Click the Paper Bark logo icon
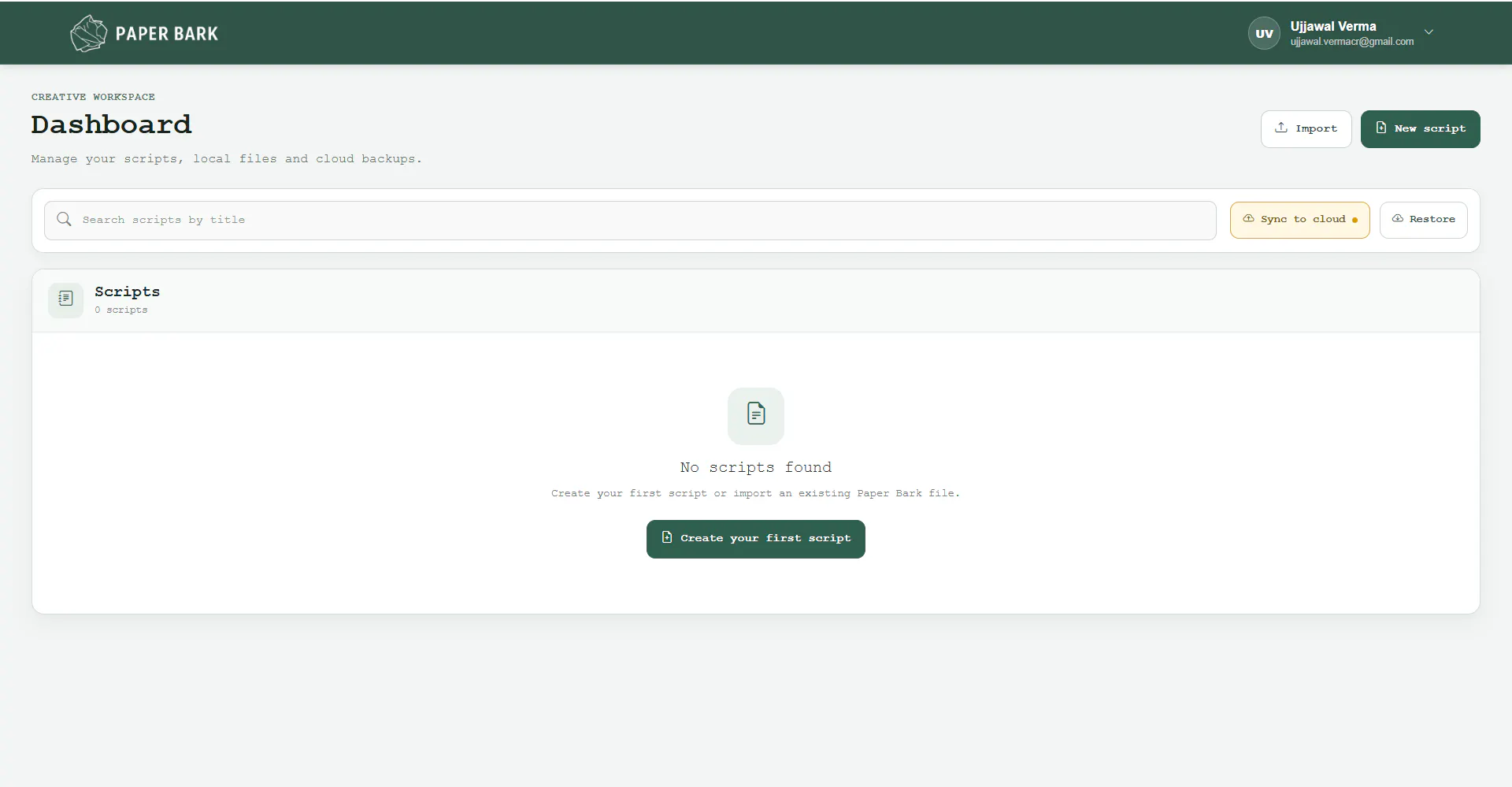Image resolution: width=1512 pixels, height=787 pixels. click(88, 33)
